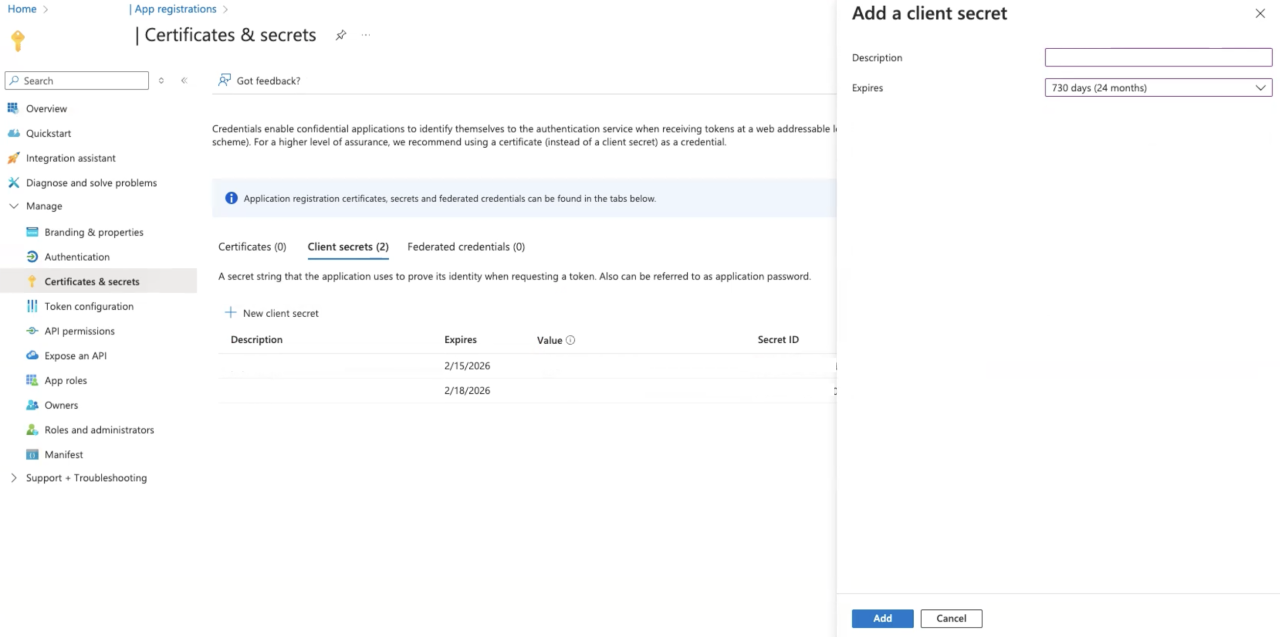1280x637 pixels.
Task: Click the Description input field
Action: coord(1157,57)
